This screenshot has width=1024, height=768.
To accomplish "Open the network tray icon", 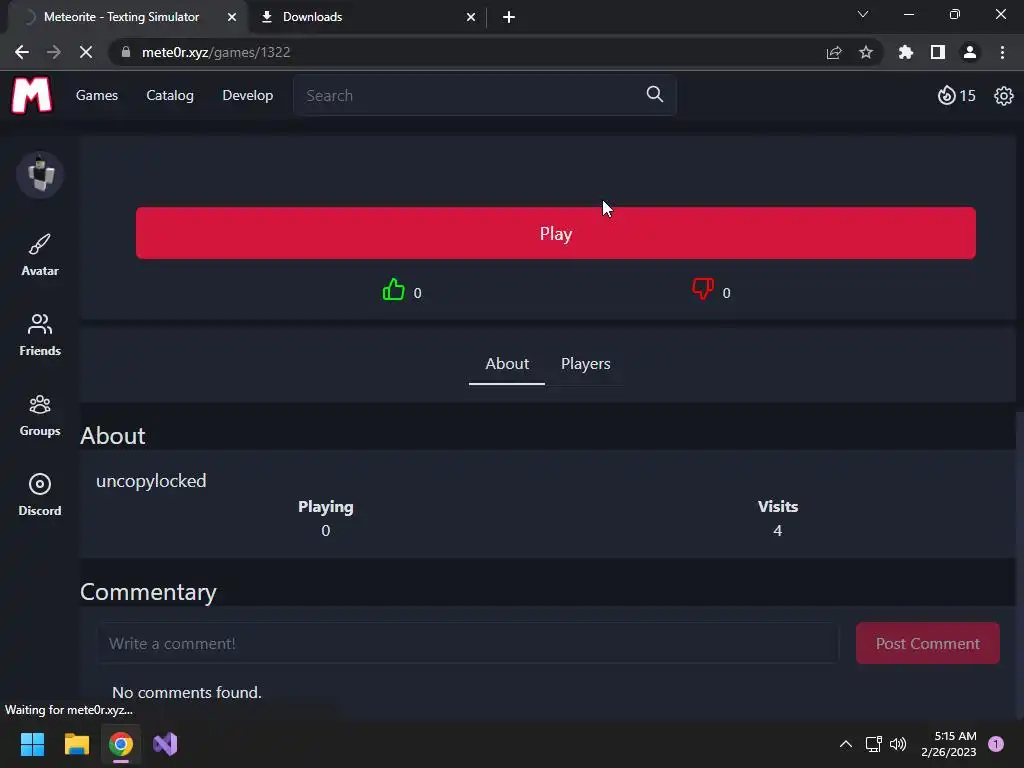I will (873, 744).
